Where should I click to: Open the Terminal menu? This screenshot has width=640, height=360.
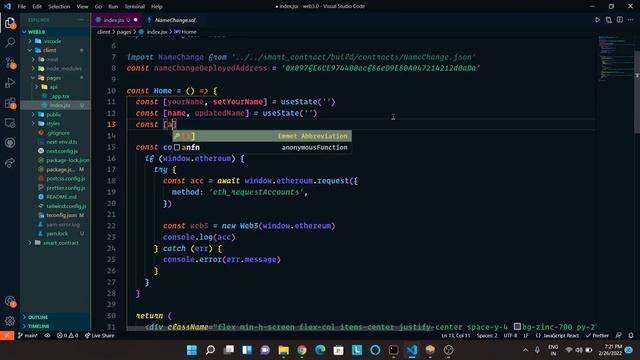pos(134,7)
